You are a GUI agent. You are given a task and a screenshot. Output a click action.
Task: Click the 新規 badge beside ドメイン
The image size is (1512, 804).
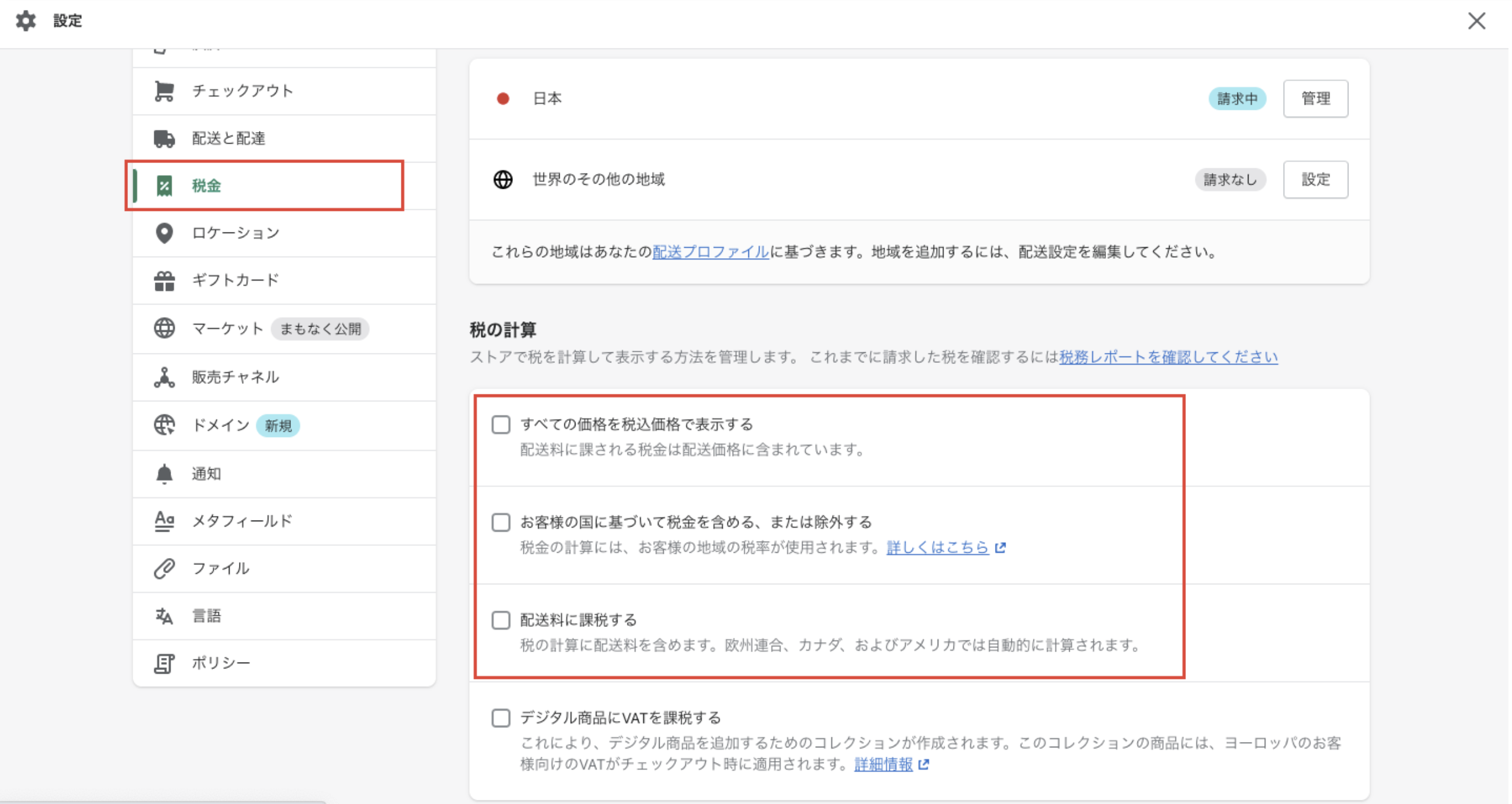[278, 425]
